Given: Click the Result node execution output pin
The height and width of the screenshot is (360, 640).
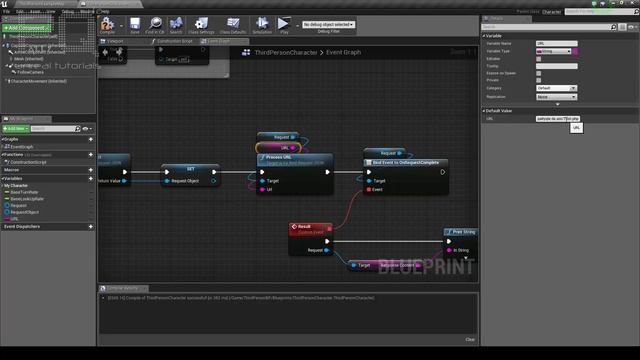Looking at the screenshot, I should point(327,242).
